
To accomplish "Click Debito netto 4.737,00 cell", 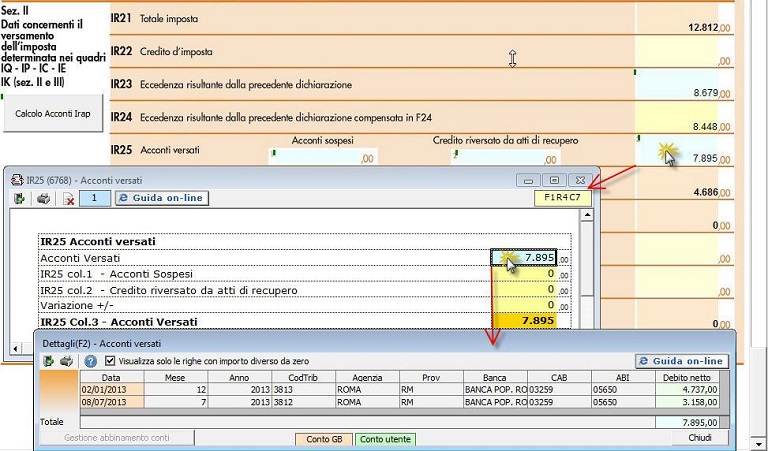I will pos(687,390).
